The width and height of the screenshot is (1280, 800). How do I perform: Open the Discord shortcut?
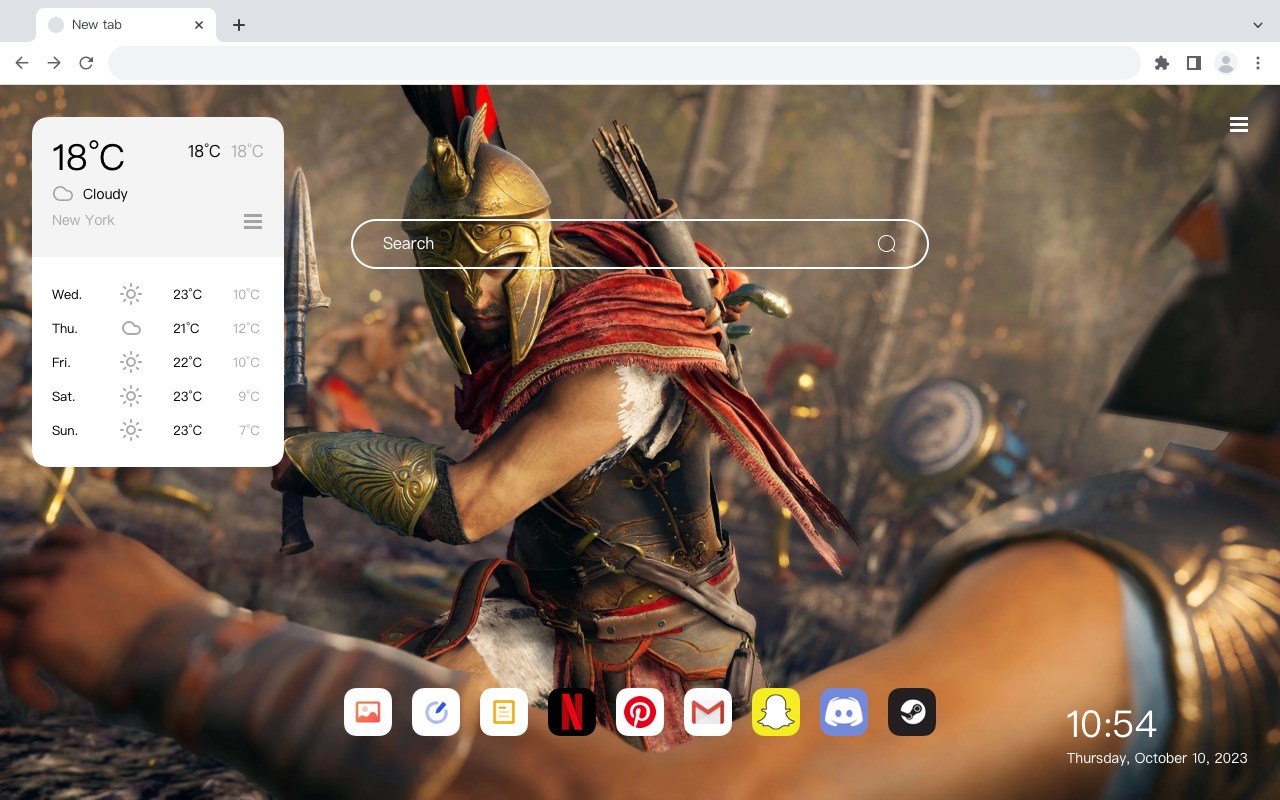[x=844, y=712]
